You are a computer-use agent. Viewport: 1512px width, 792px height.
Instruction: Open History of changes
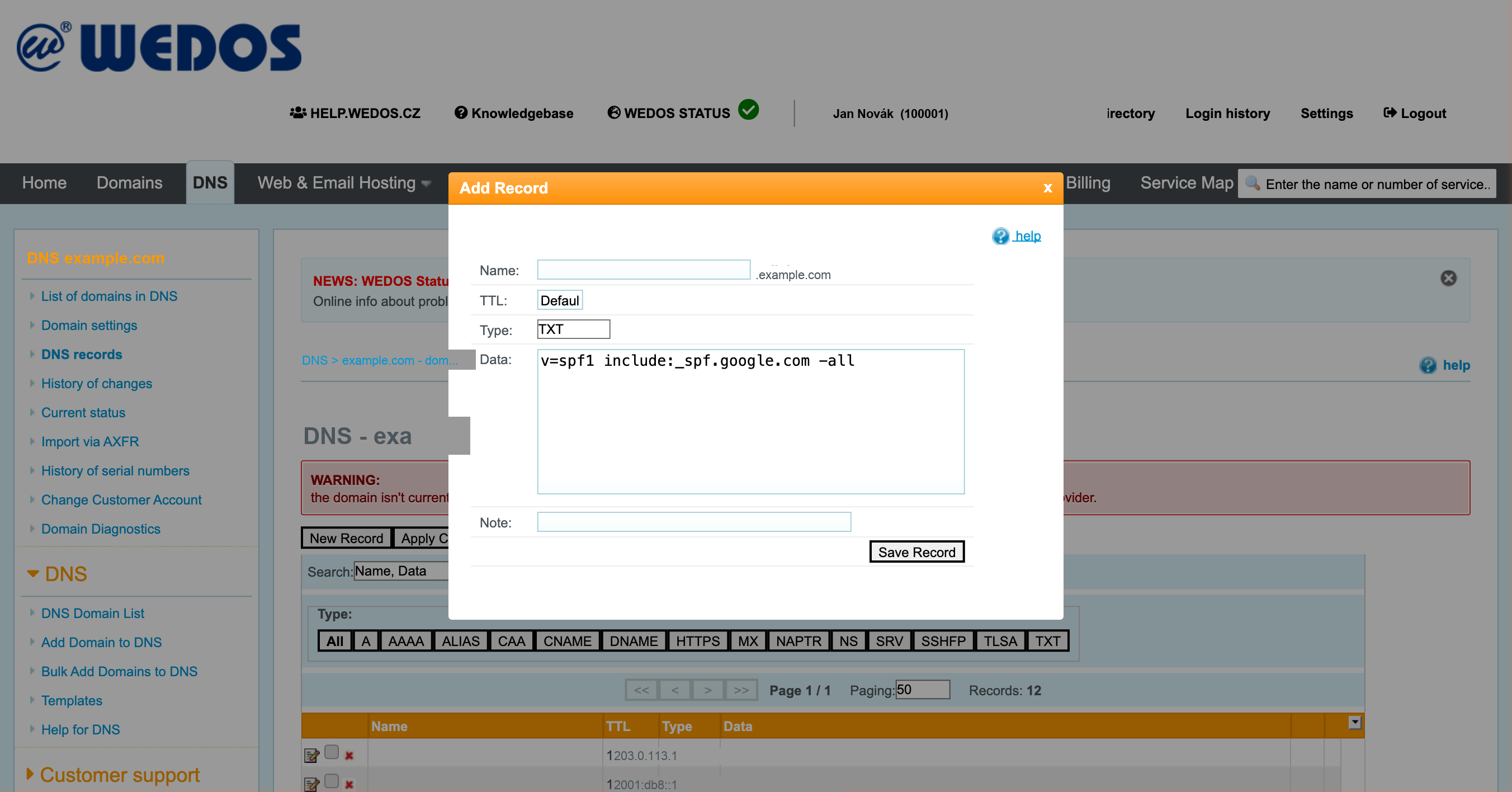[x=96, y=383]
